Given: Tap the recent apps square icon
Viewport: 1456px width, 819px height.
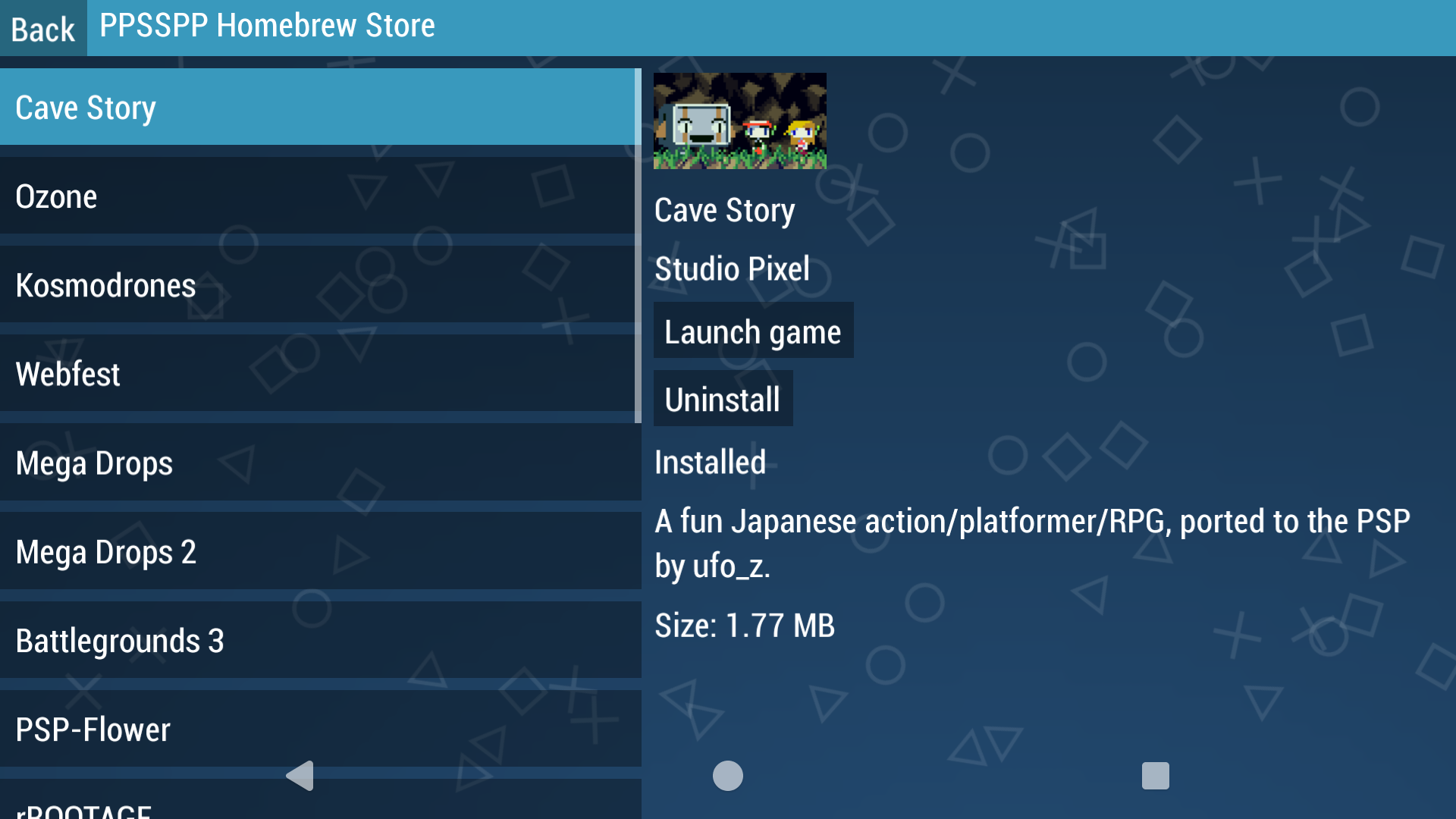Looking at the screenshot, I should point(1155,776).
